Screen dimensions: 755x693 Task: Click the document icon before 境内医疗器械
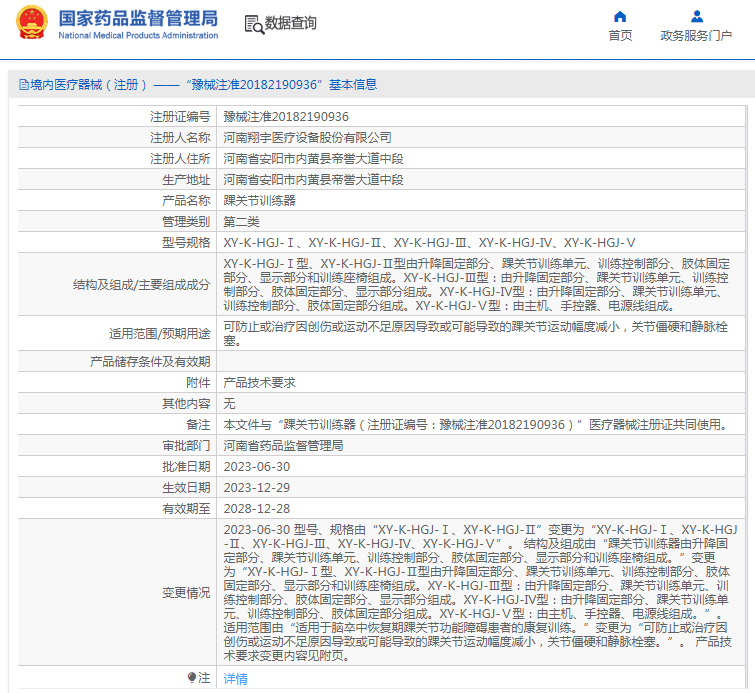pos(24,85)
